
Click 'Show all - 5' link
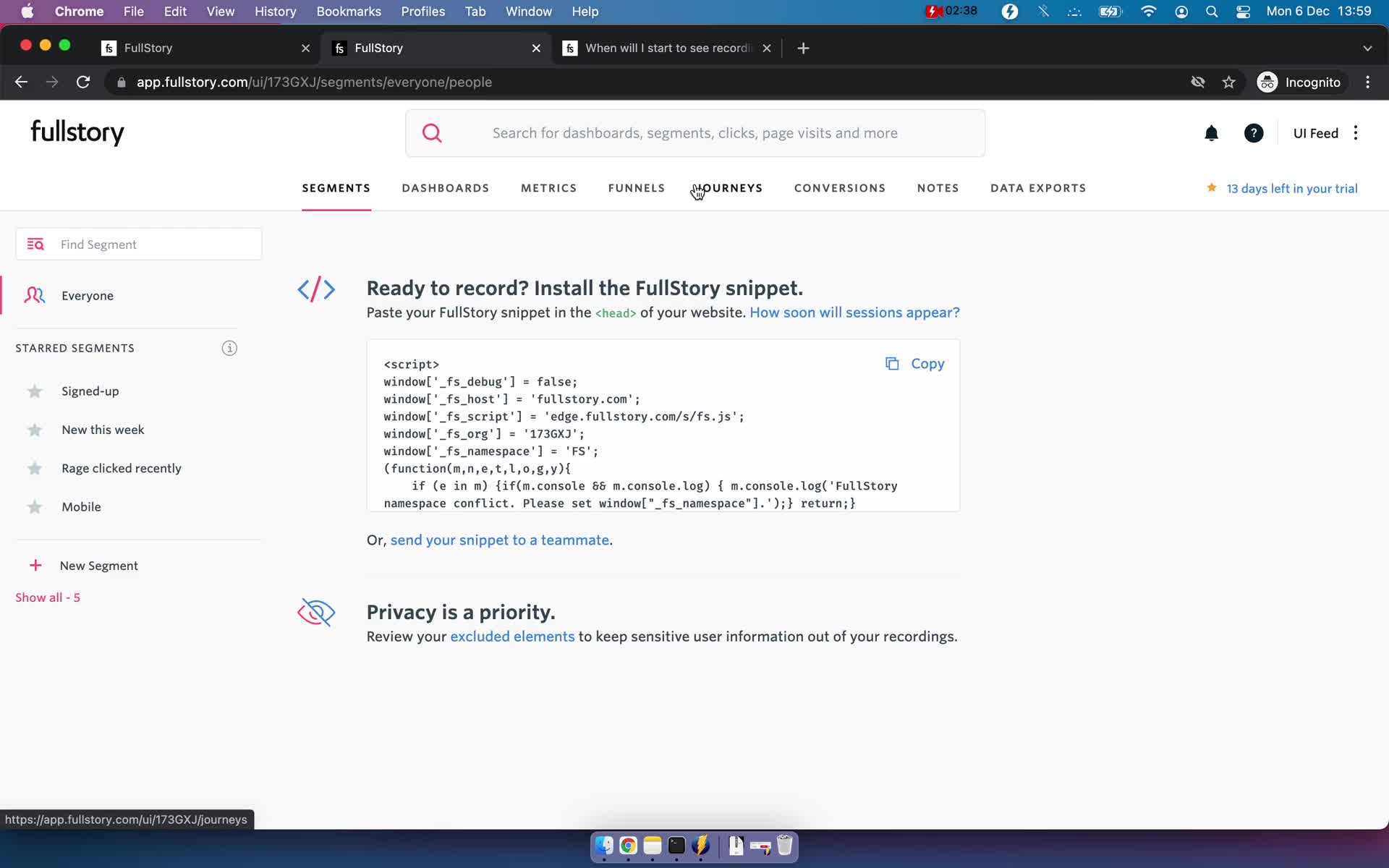[48, 597]
